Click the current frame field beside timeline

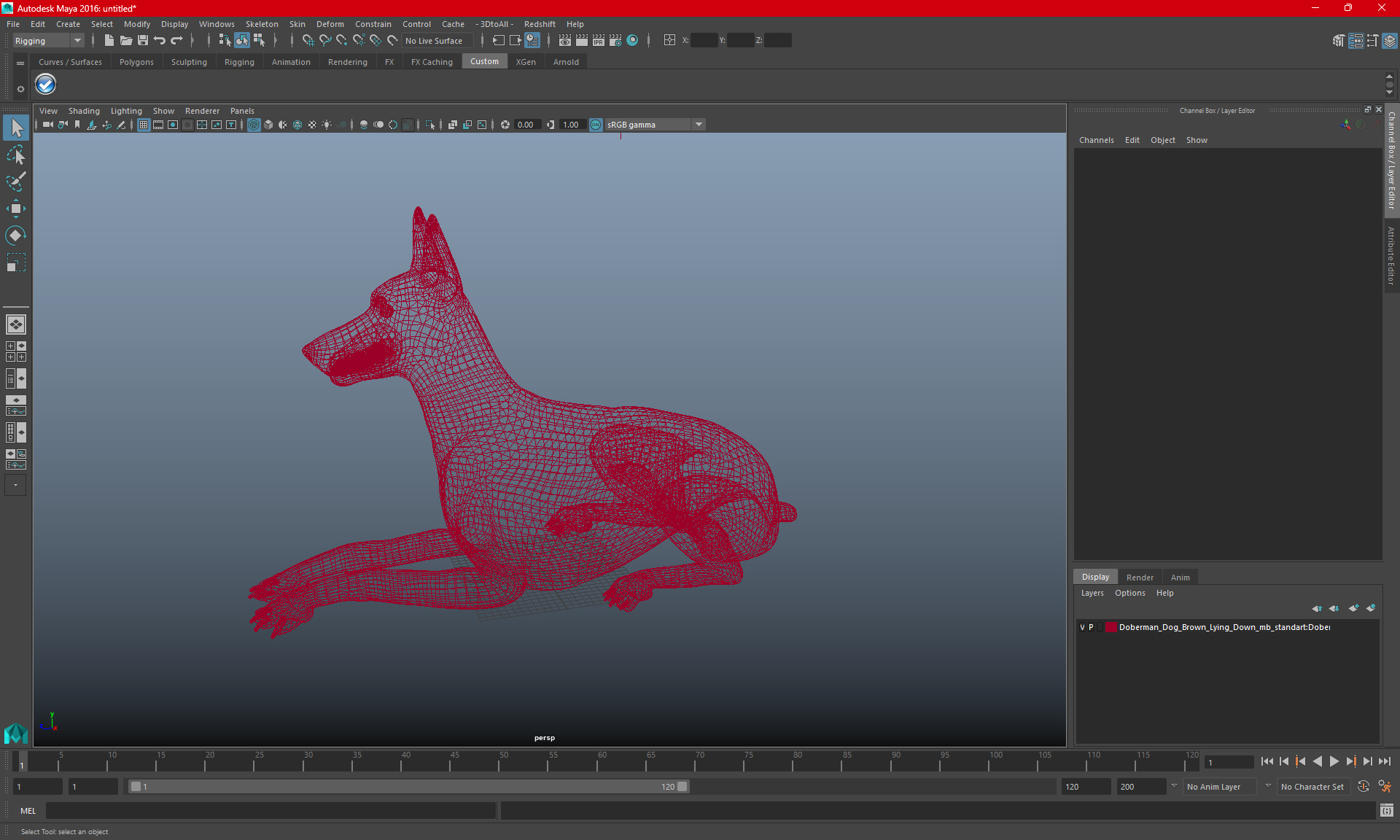[x=1229, y=762]
